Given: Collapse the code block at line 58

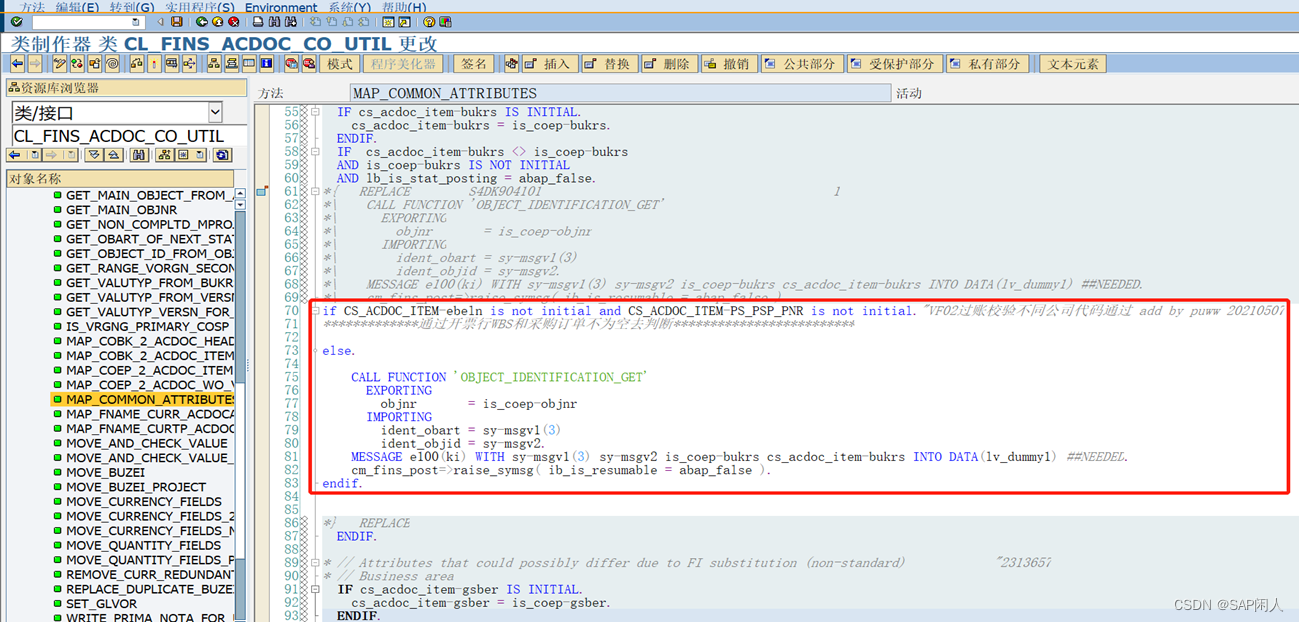Looking at the screenshot, I should pyautogui.click(x=315, y=152).
